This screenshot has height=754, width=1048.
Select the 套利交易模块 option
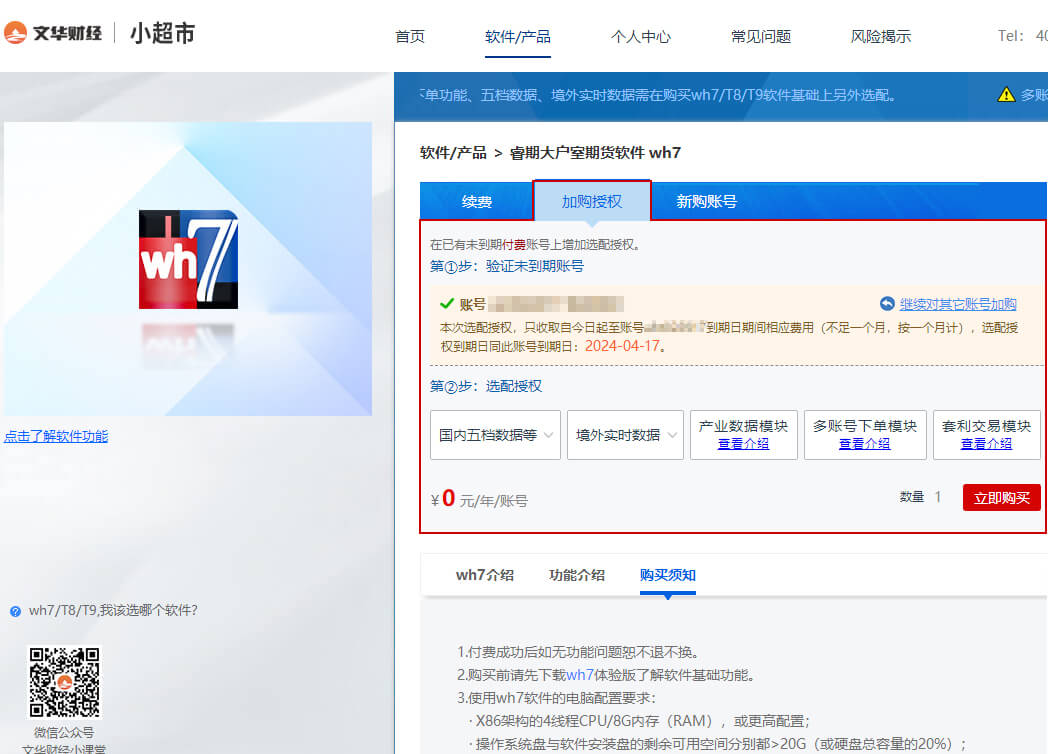pyautogui.click(x=987, y=434)
